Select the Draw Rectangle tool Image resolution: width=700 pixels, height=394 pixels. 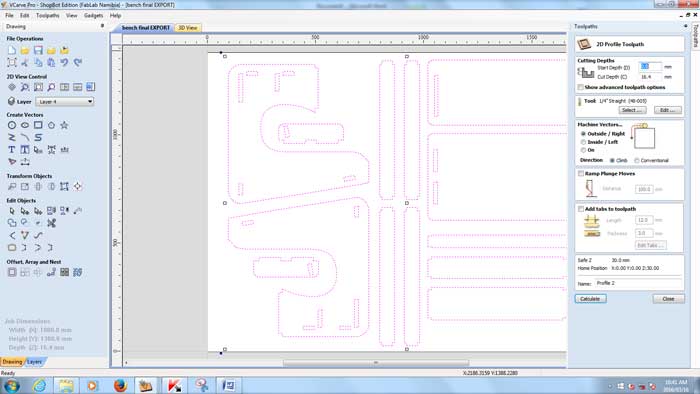coord(38,125)
